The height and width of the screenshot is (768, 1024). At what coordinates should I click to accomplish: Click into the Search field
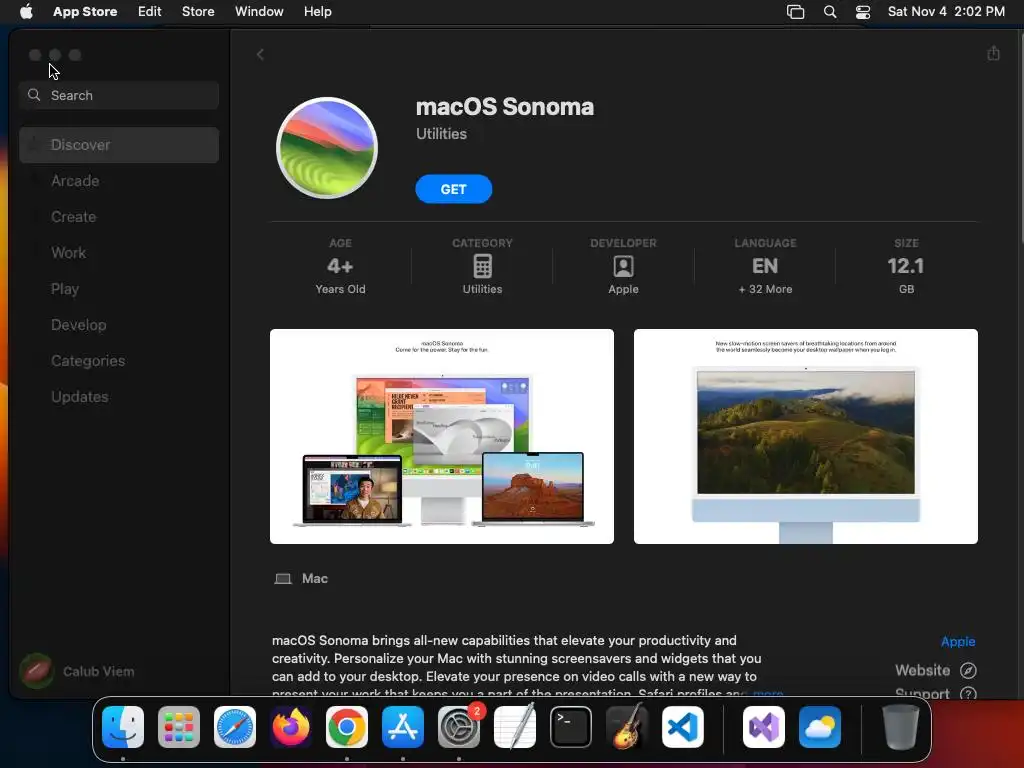[119, 95]
